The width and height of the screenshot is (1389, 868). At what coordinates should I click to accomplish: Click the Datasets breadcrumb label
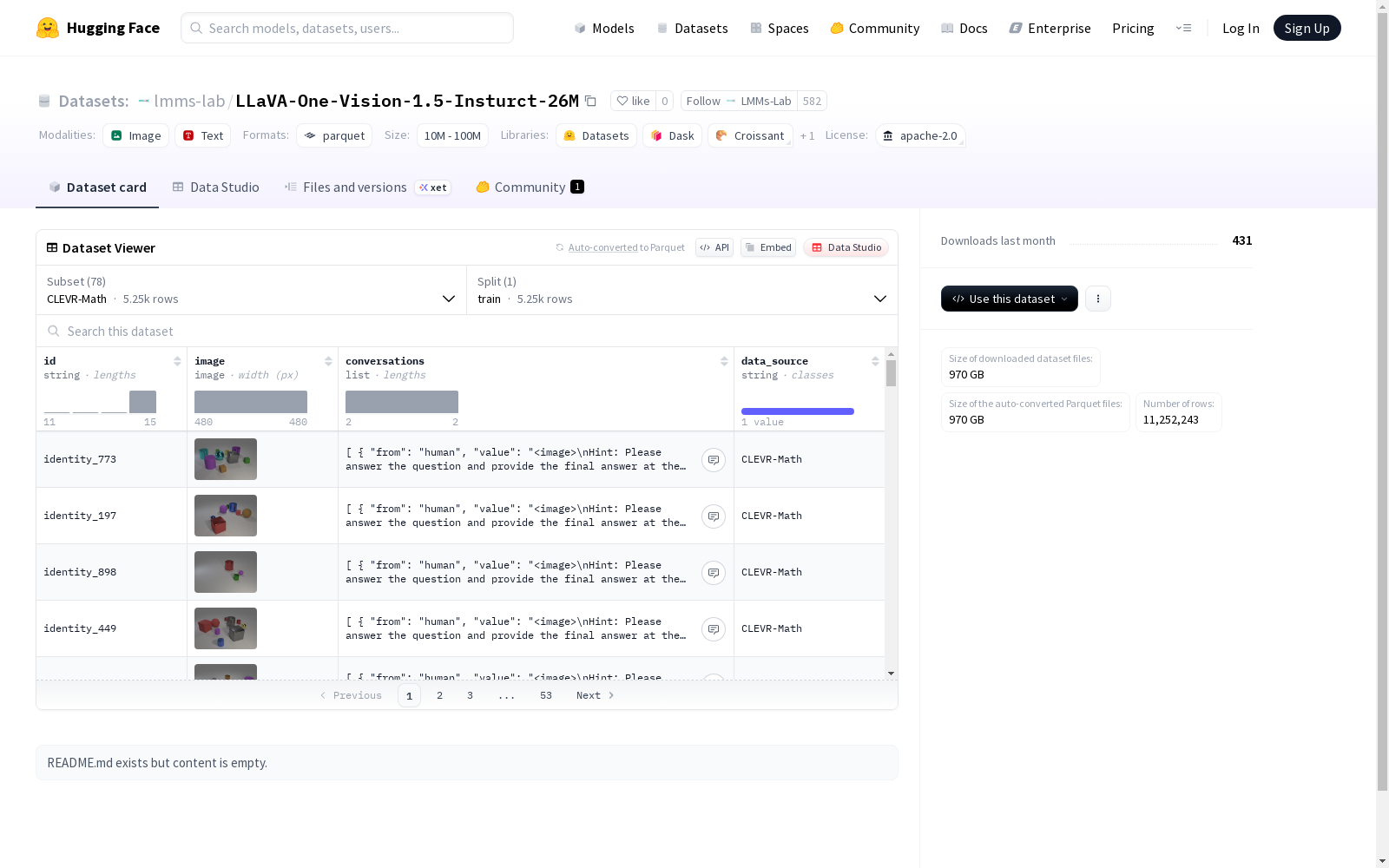click(93, 101)
